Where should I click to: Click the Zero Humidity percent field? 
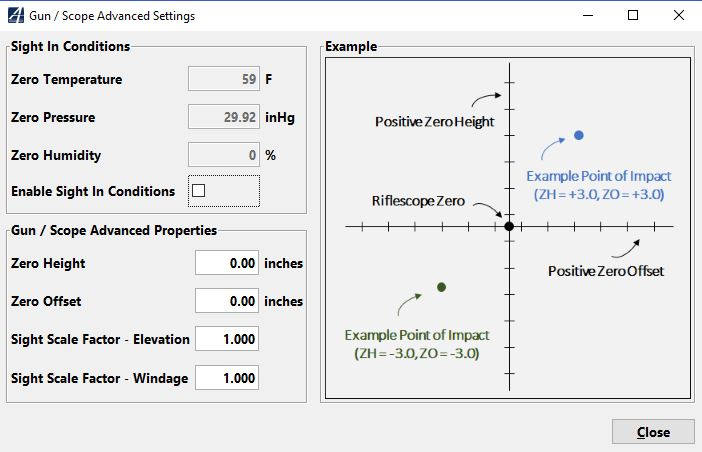coord(224,155)
